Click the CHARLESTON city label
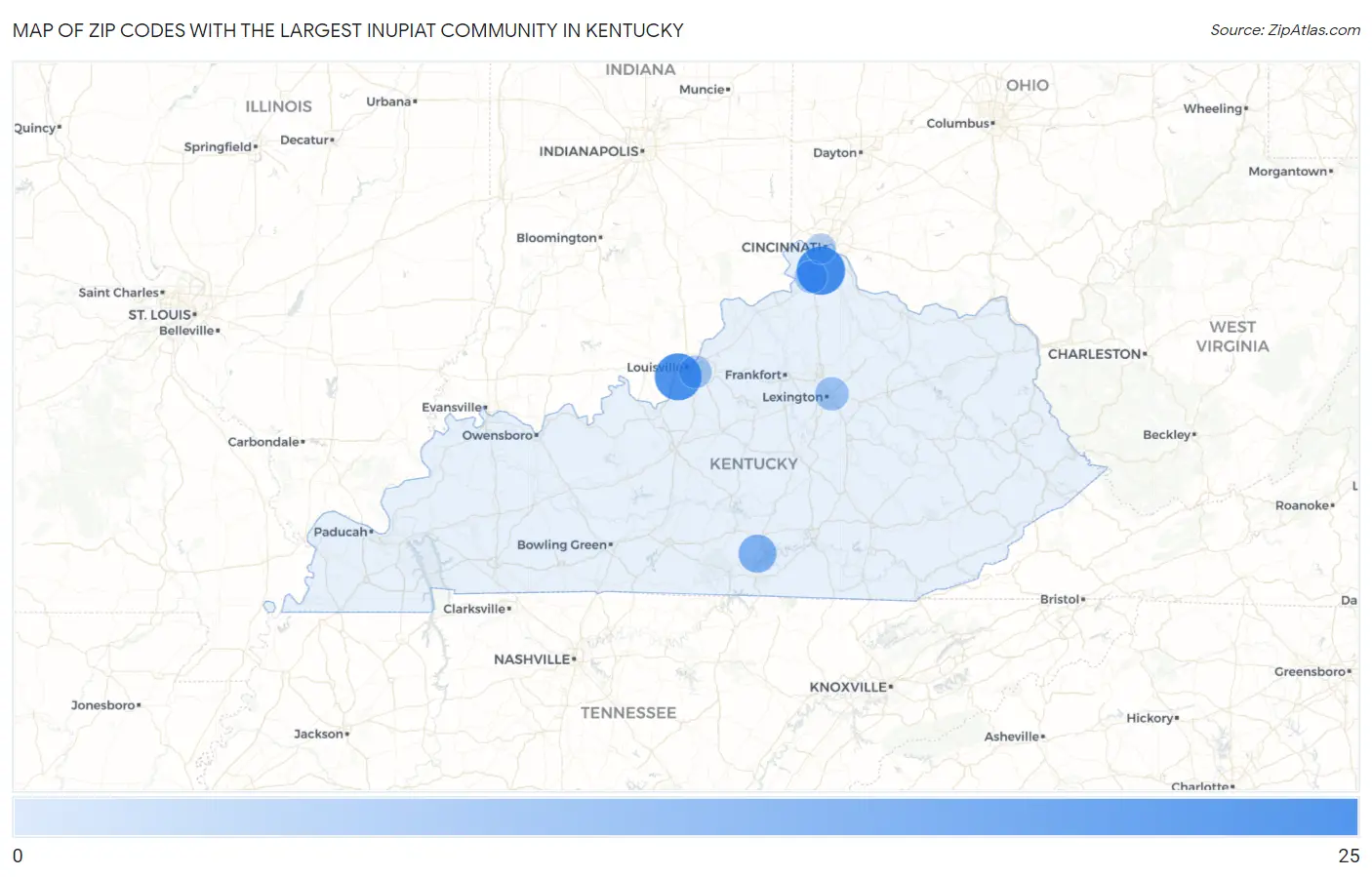 click(x=1095, y=354)
